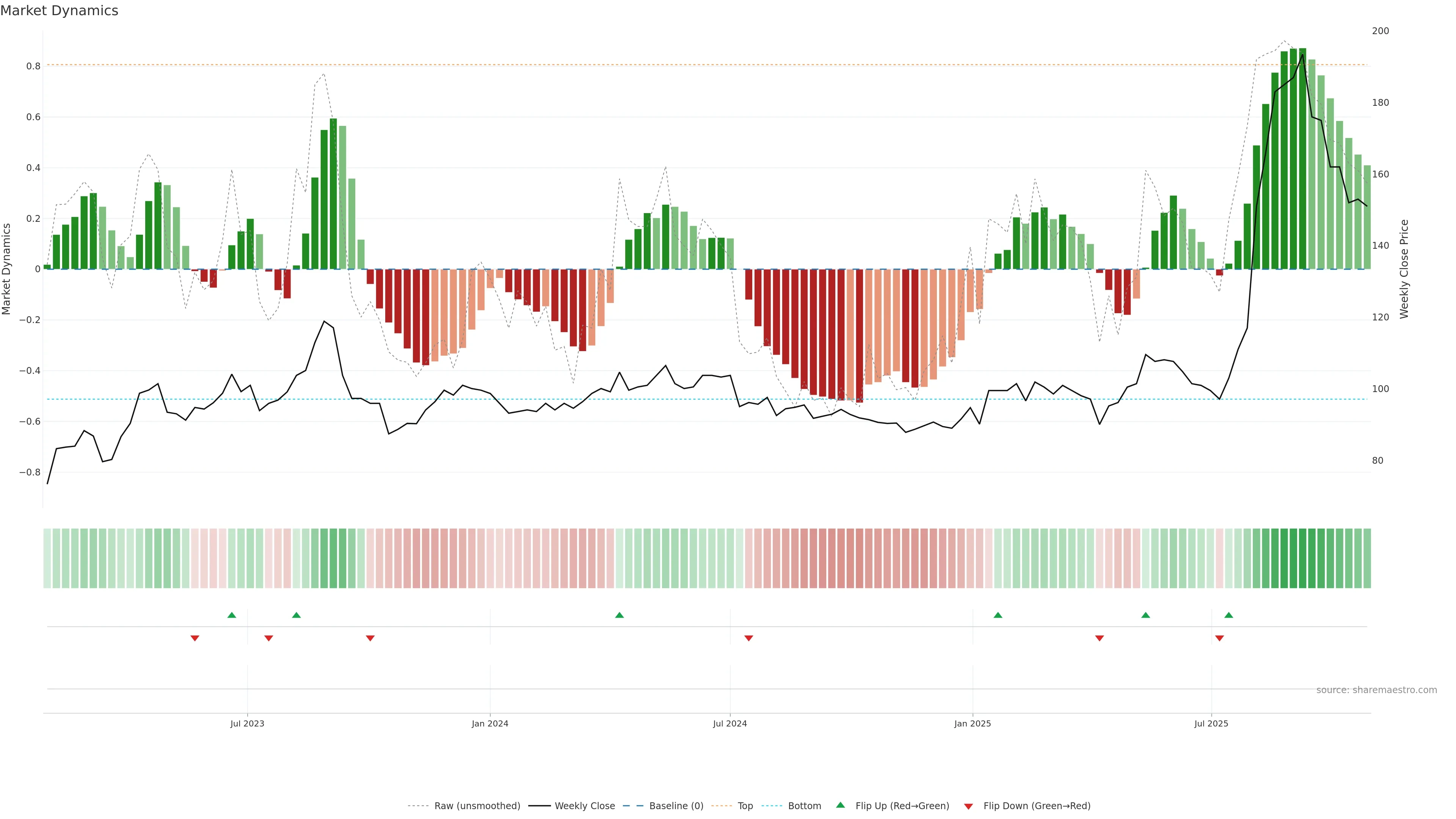The height and width of the screenshot is (819, 1456).
Task: Click the leftmost red flip-down triangle marker
Action: click(x=195, y=638)
